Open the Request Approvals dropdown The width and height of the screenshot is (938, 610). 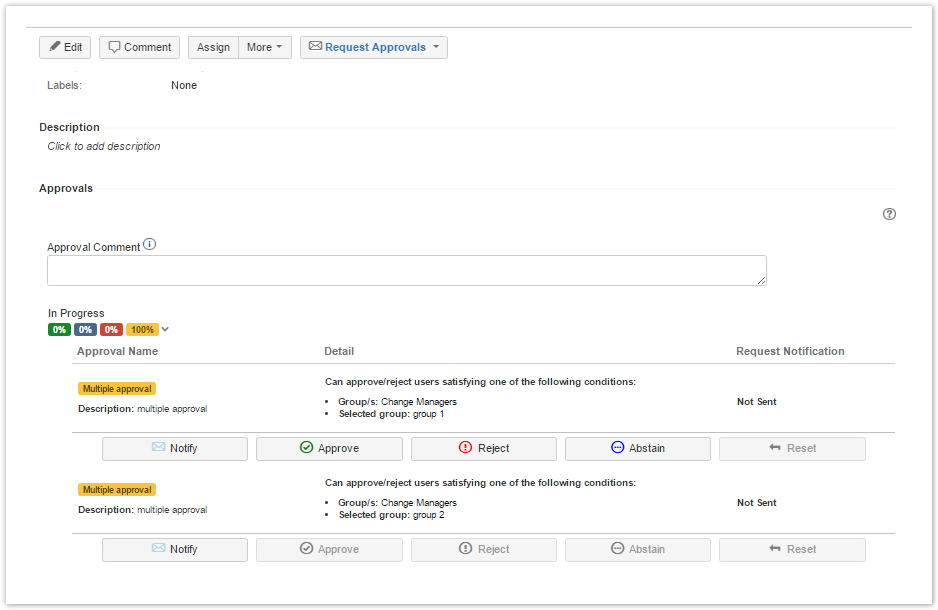(373, 47)
